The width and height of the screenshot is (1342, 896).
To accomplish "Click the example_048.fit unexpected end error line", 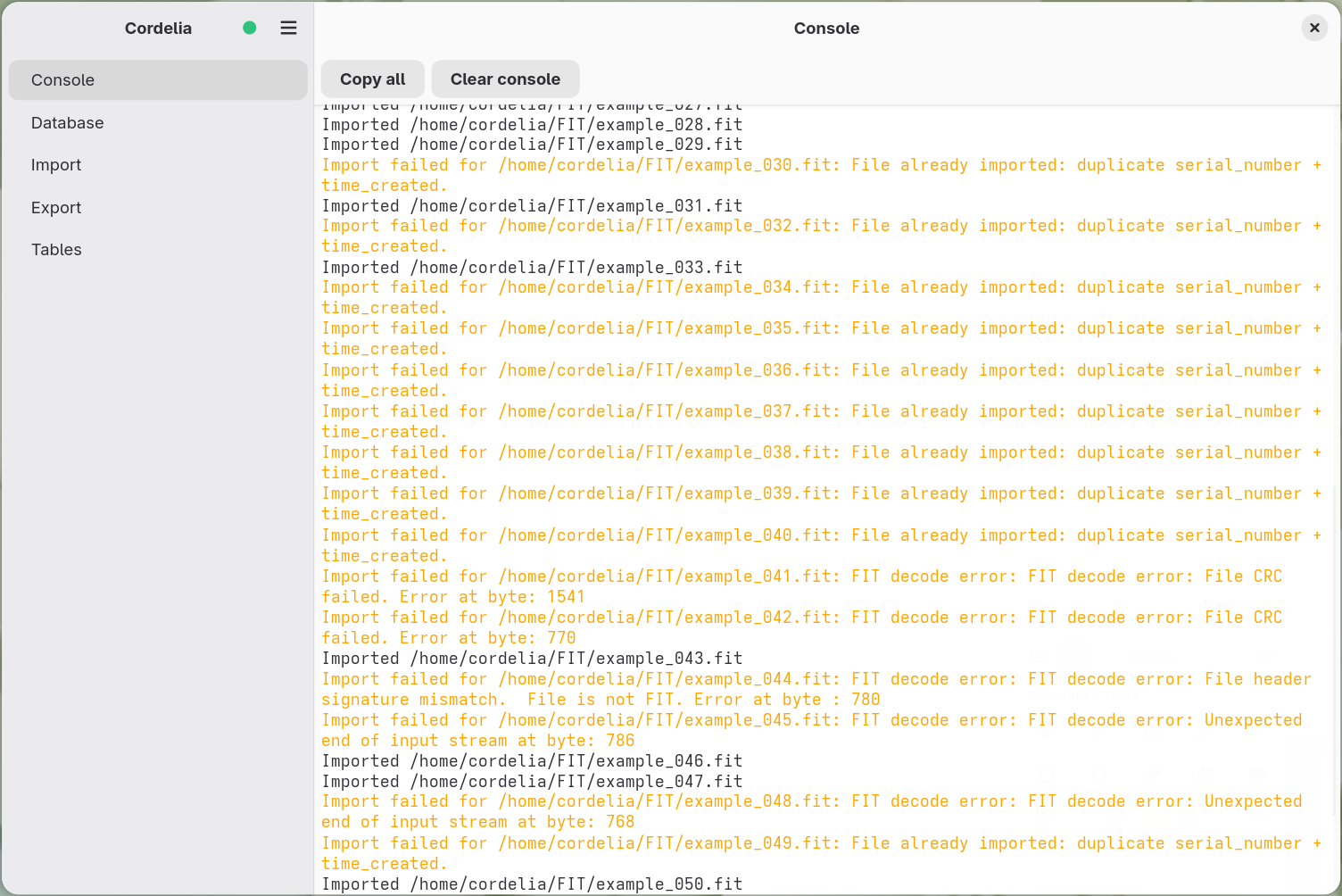I will pyautogui.click(x=812, y=811).
